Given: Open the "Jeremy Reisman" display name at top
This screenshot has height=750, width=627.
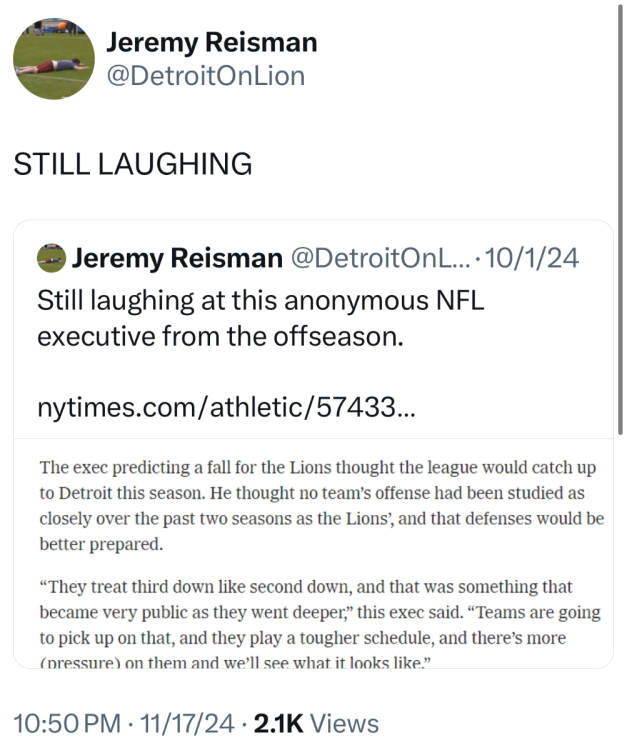Looking at the screenshot, I should point(211,42).
